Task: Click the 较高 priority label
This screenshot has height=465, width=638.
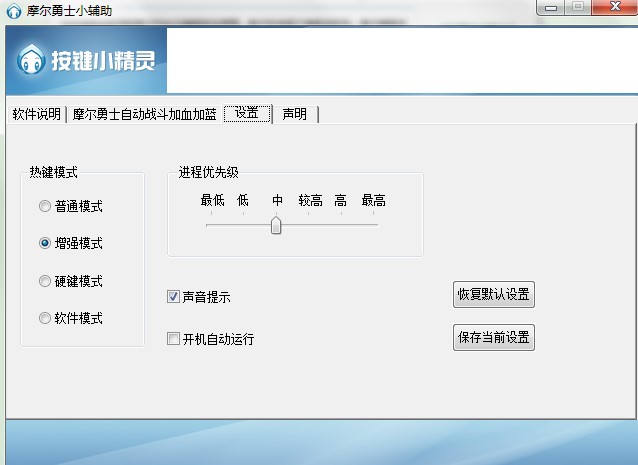Action: [x=310, y=200]
